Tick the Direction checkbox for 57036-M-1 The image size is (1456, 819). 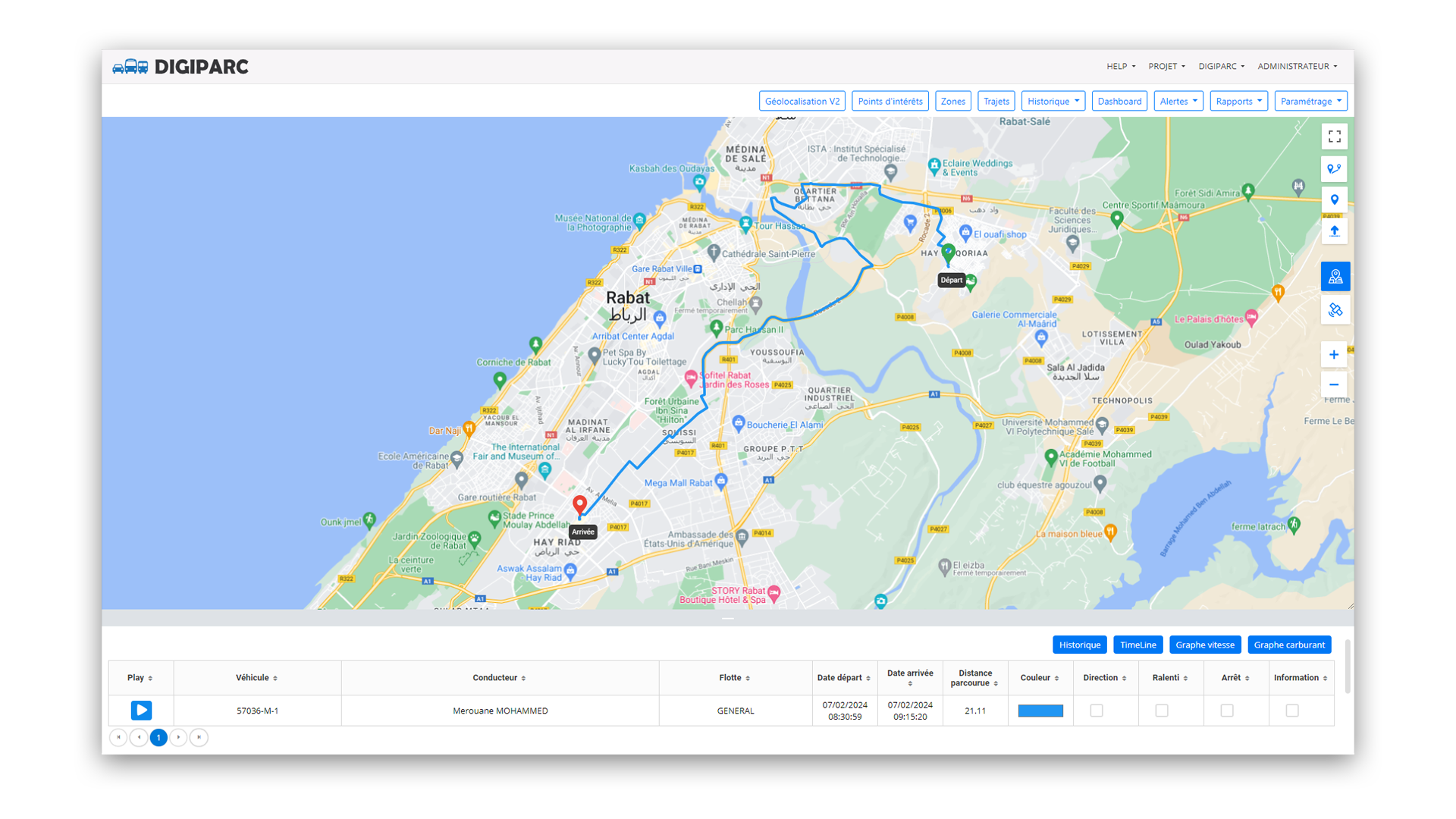(1097, 711)
